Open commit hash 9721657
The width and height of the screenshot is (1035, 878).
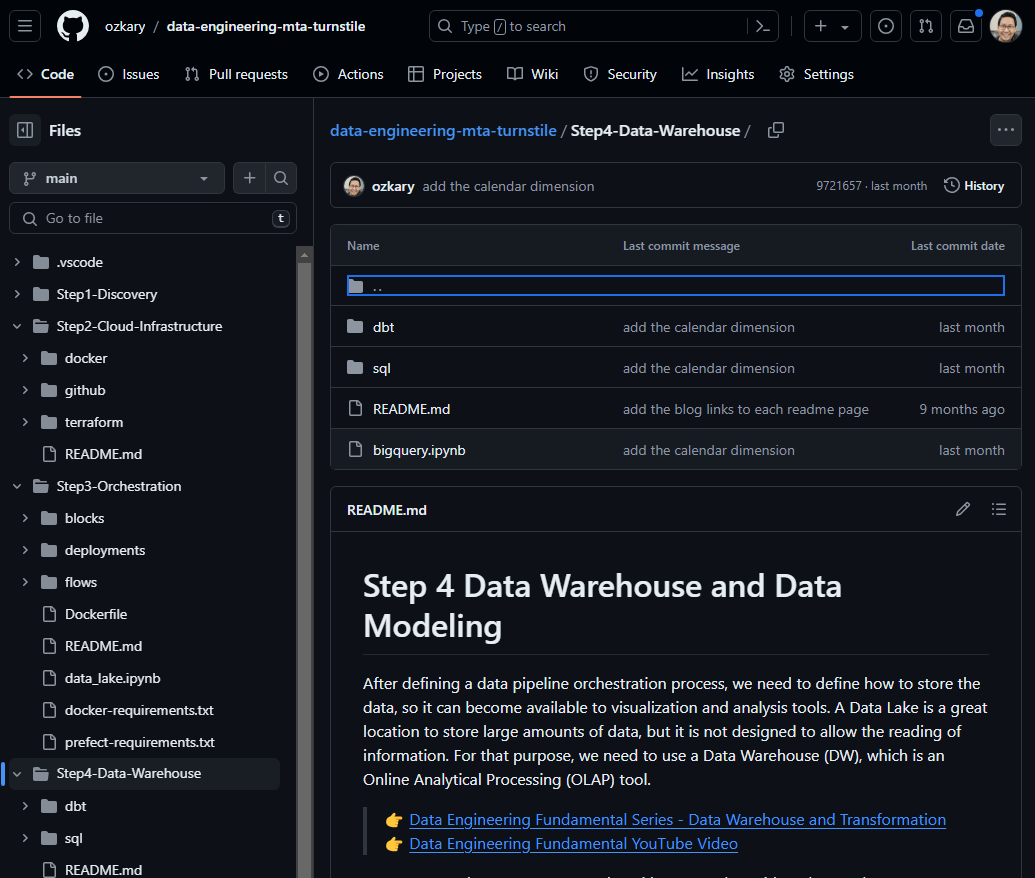pos(838,186)
